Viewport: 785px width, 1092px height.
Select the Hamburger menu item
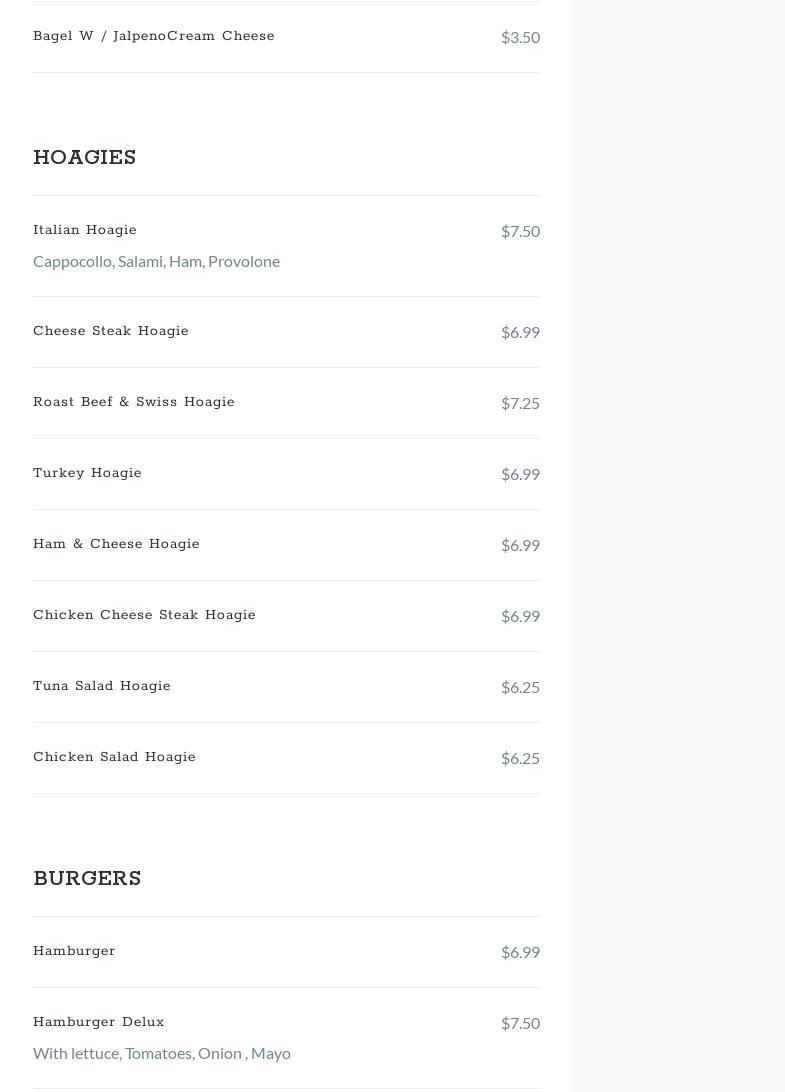click(74, 951)
